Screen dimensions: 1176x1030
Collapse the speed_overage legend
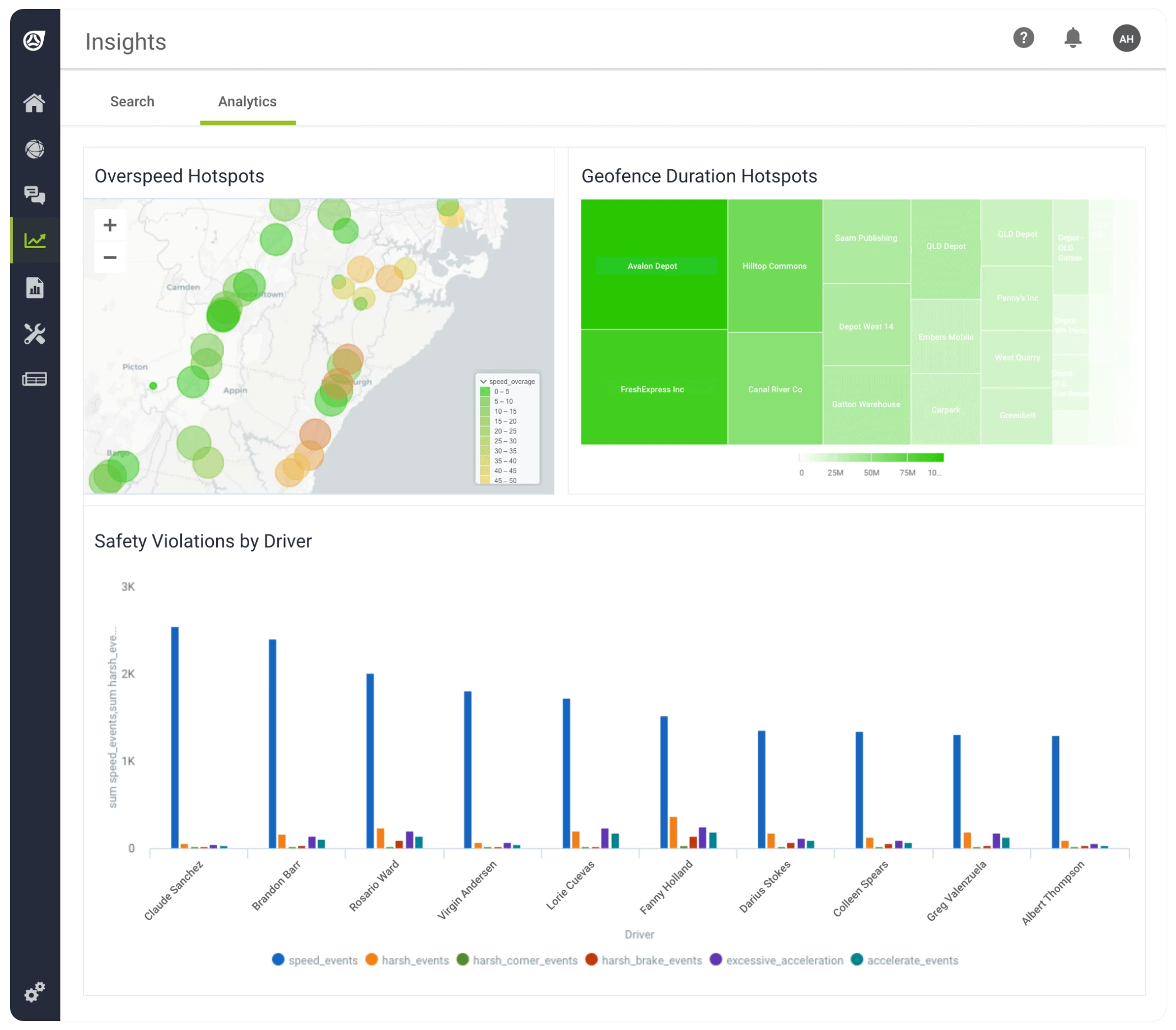coord(483,382)
